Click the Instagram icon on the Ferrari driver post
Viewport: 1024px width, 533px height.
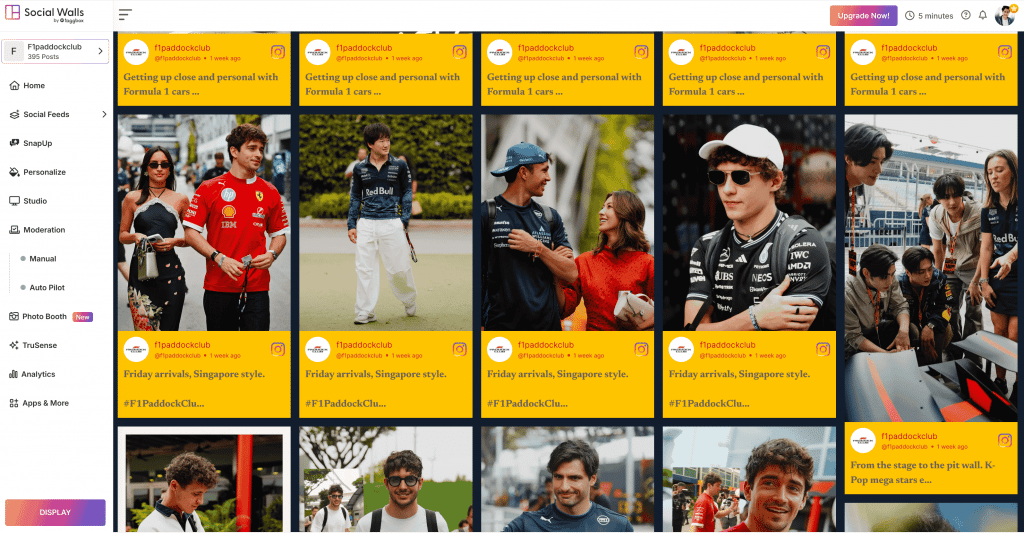pyautogui.click(x=278, y=349)
